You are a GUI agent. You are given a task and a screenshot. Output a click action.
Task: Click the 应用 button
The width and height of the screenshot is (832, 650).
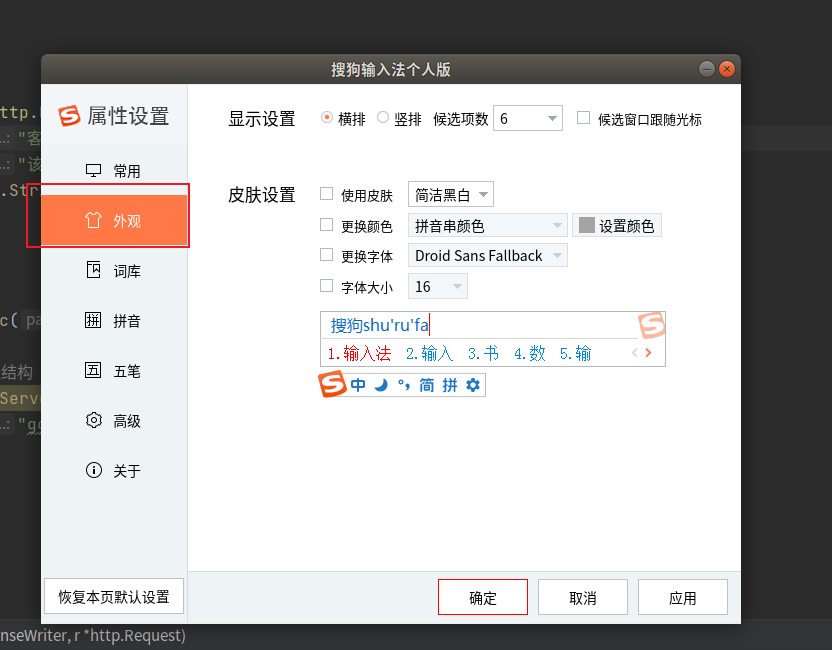coord(682,597)
